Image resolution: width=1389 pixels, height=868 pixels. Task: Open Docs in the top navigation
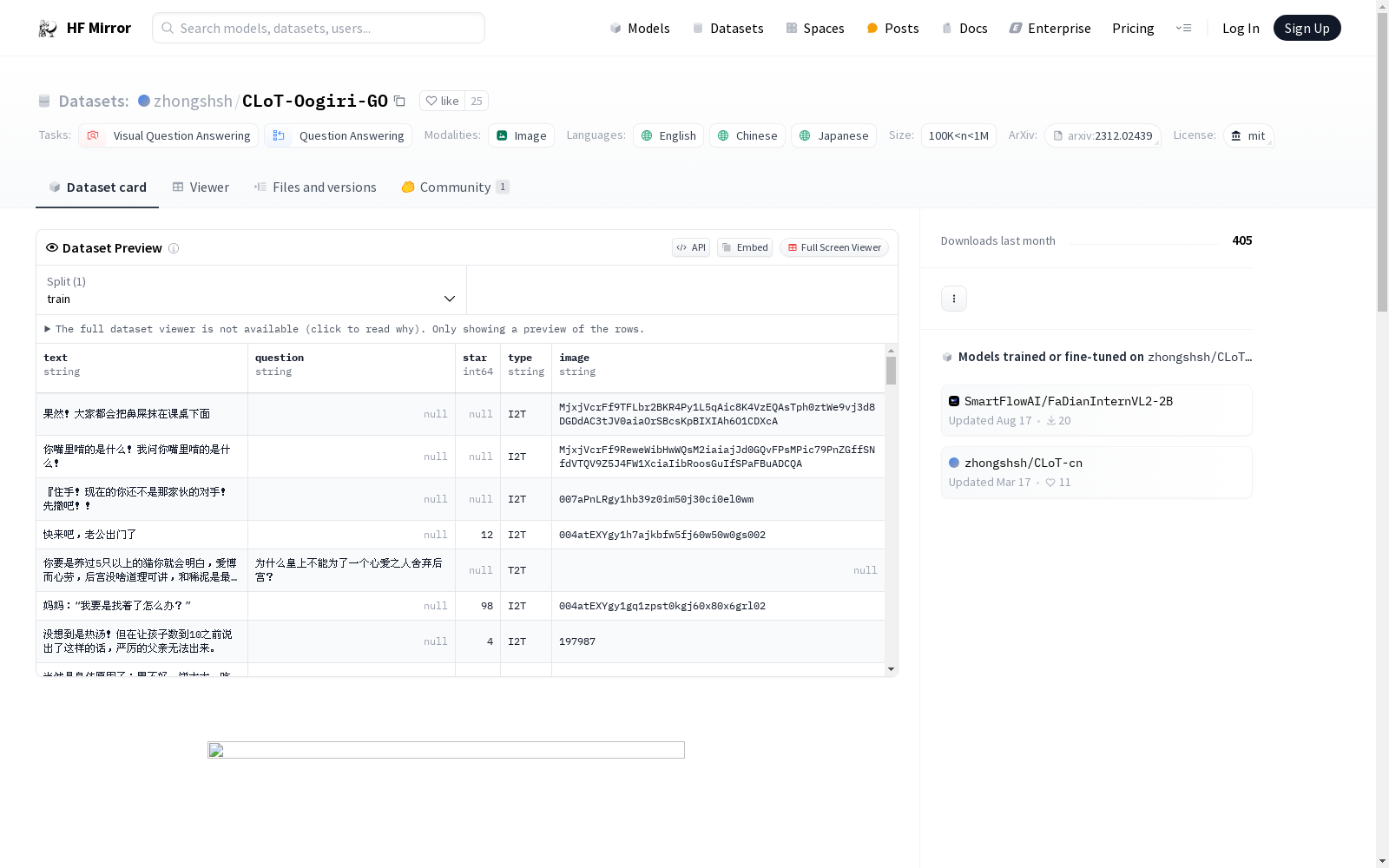(x=964, y=28)
